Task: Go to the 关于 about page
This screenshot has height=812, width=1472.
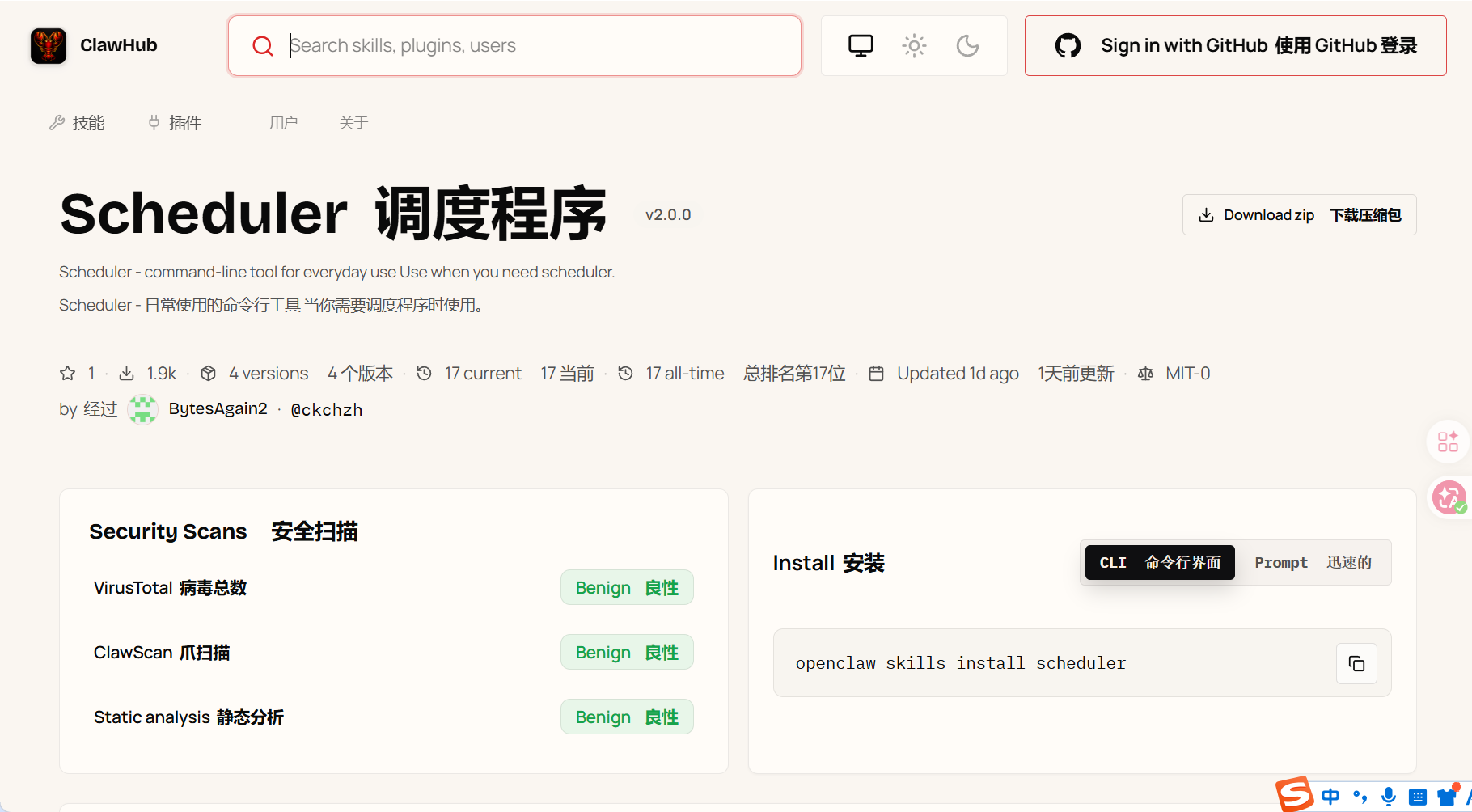Action: click(353, 123)
